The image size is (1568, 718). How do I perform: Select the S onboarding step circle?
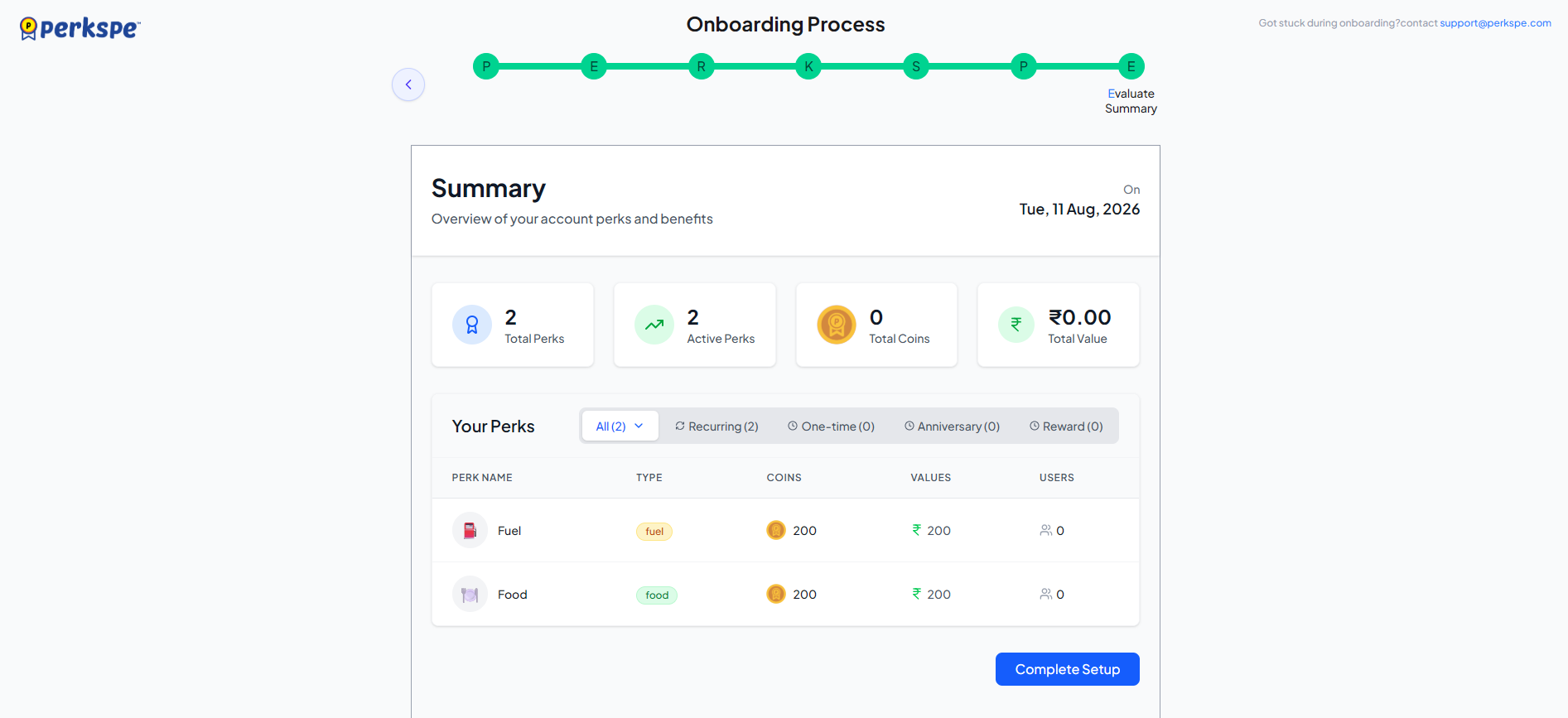click(916, 66)
